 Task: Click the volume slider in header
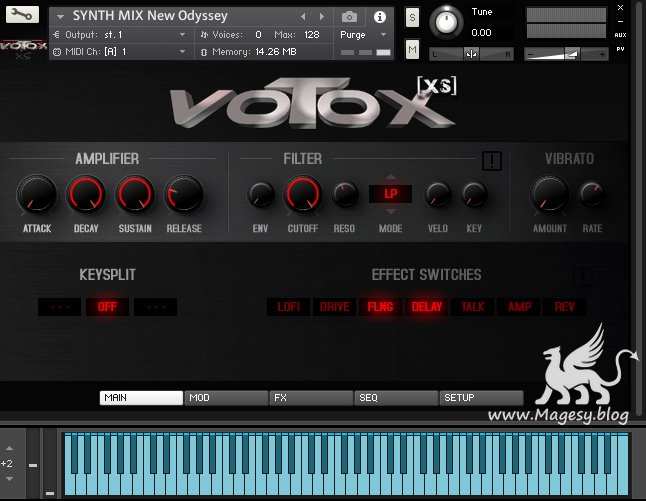[x=566, y=54]
